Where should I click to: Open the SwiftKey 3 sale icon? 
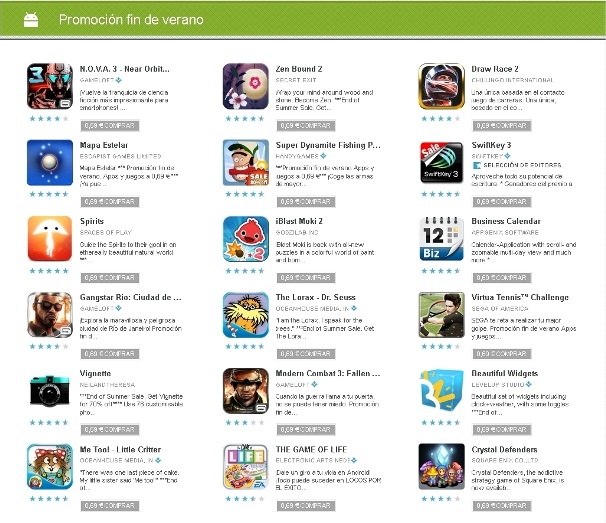pos(441,162)
